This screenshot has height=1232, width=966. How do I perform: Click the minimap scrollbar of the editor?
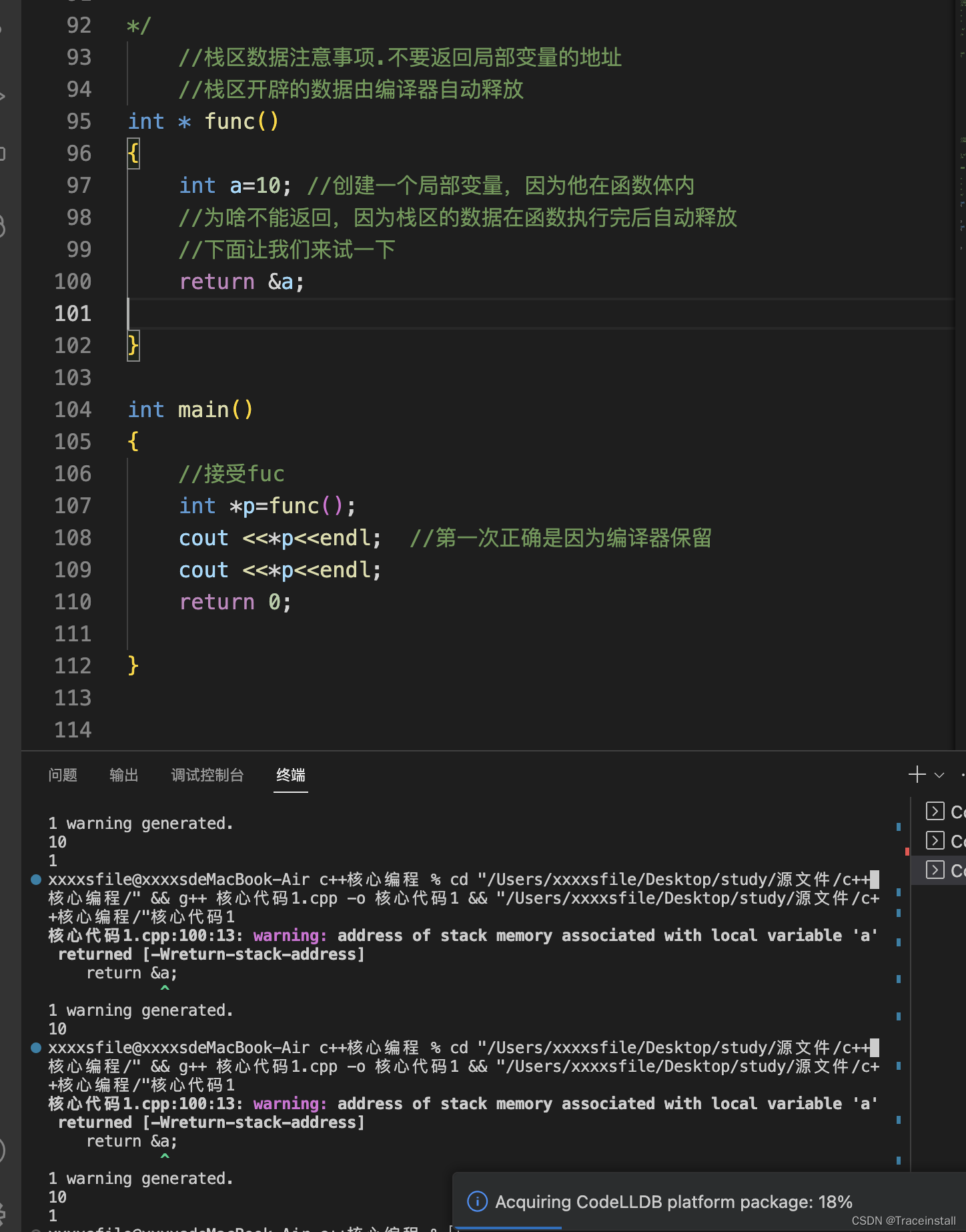pyautogui.click(x=961, y=374)
